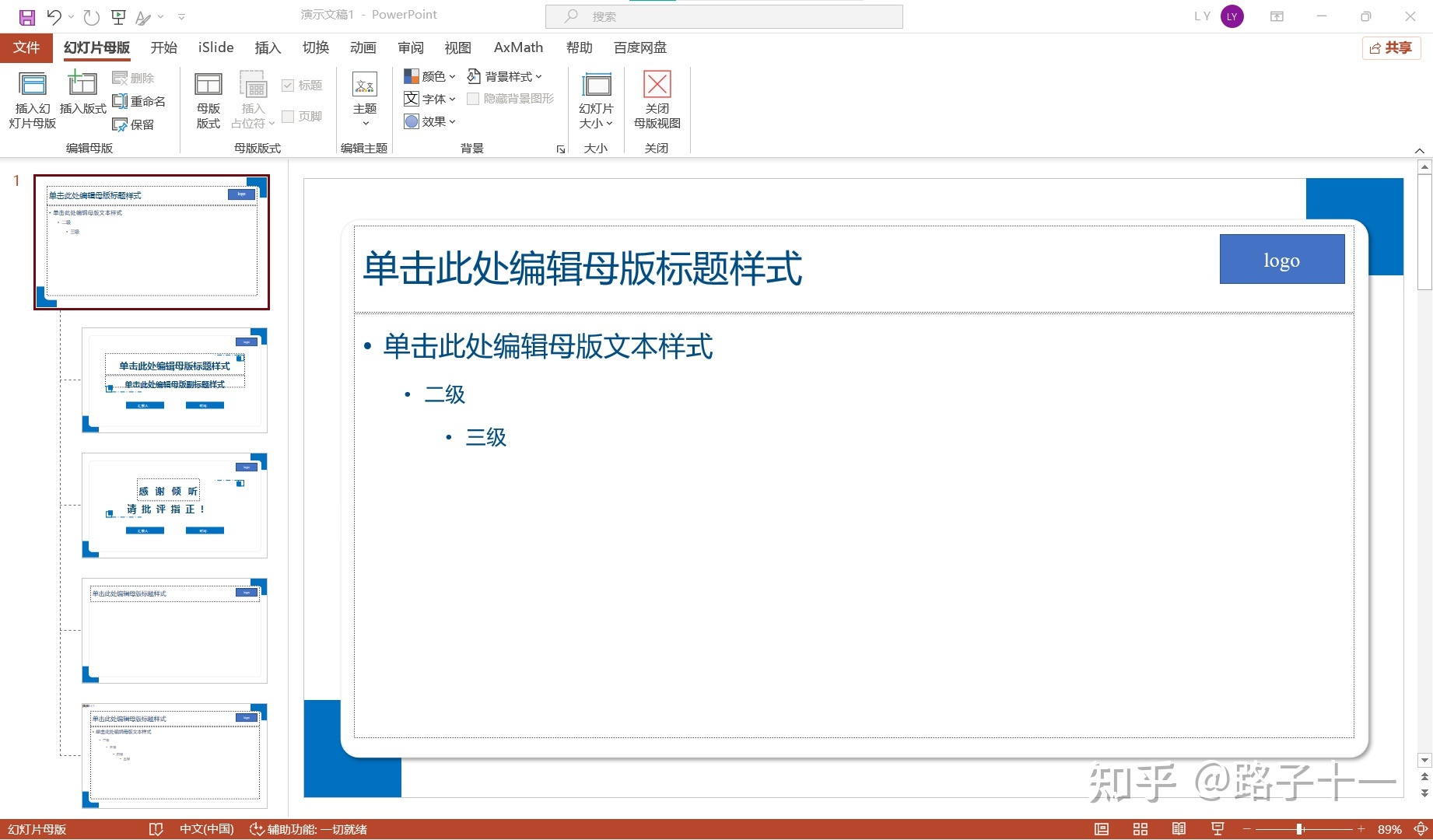Click the 三级 bullet text

485,437
